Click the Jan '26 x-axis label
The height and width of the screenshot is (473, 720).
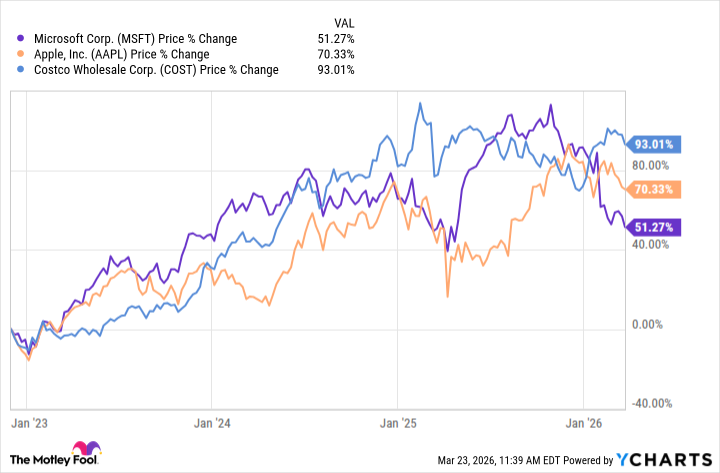click(585, 422)
